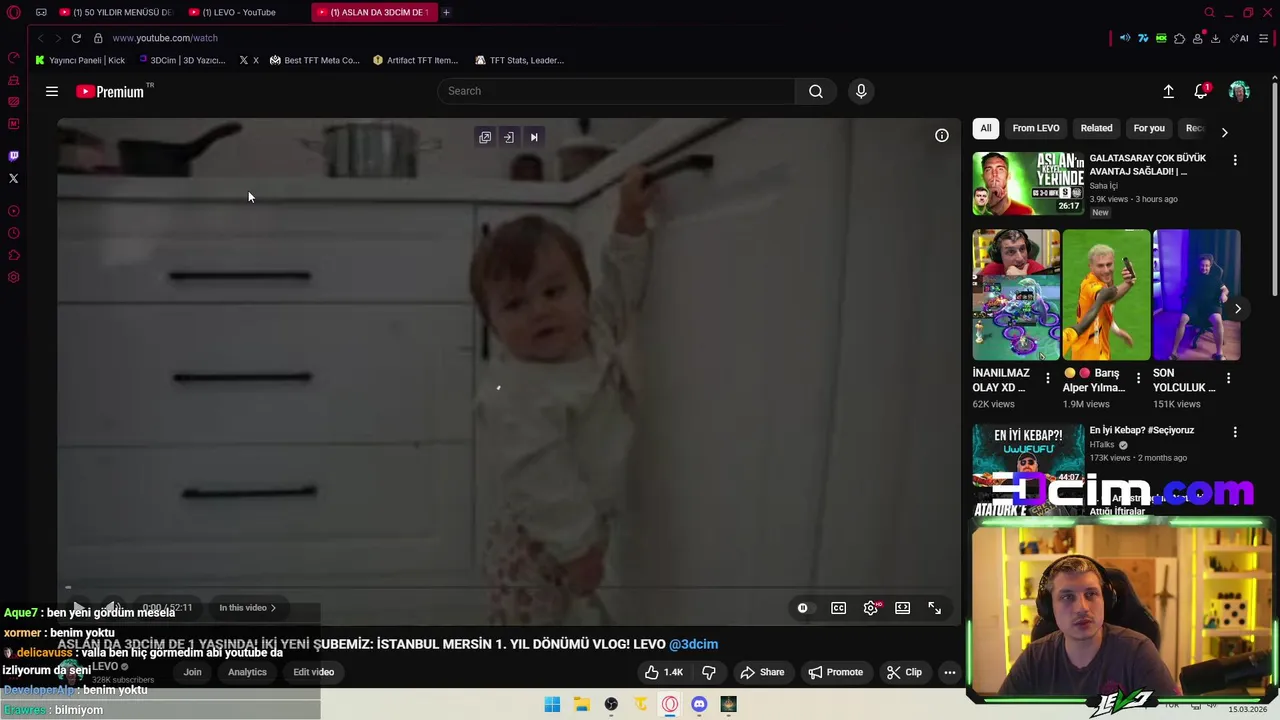
Task: Open options for 'En İyi Kebap?' video
Action: coord(1235,432)
